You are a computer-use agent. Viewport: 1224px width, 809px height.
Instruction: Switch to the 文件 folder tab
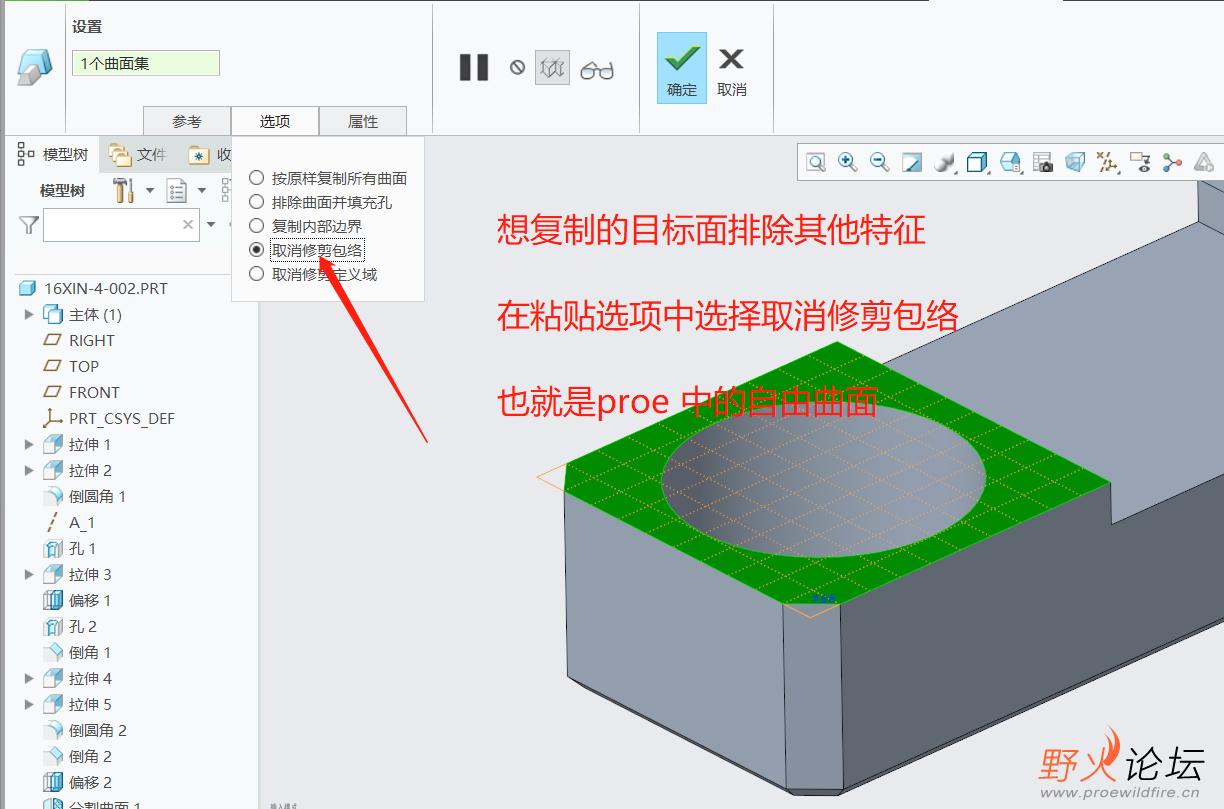(138, 154)
